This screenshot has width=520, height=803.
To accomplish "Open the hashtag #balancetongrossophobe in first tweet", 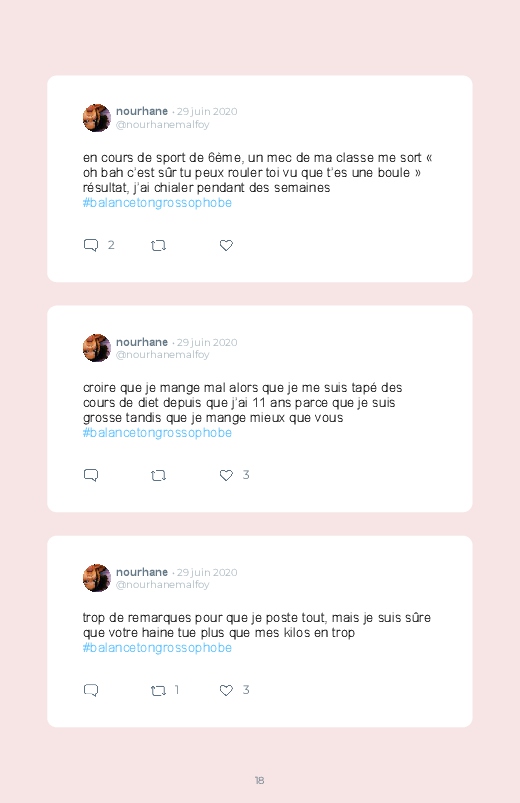I will coord(157,203).
